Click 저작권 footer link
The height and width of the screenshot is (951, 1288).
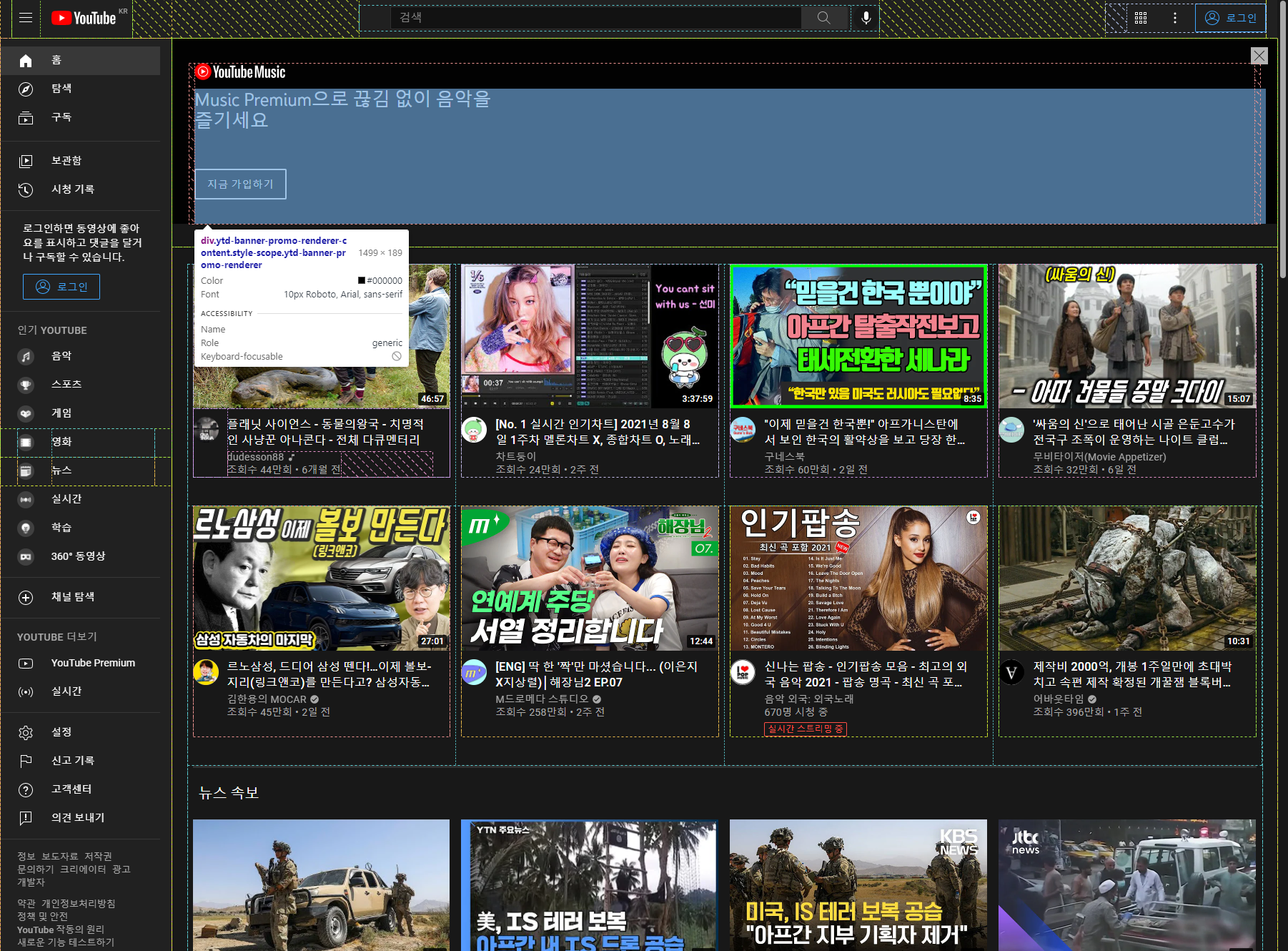point(98,856)
